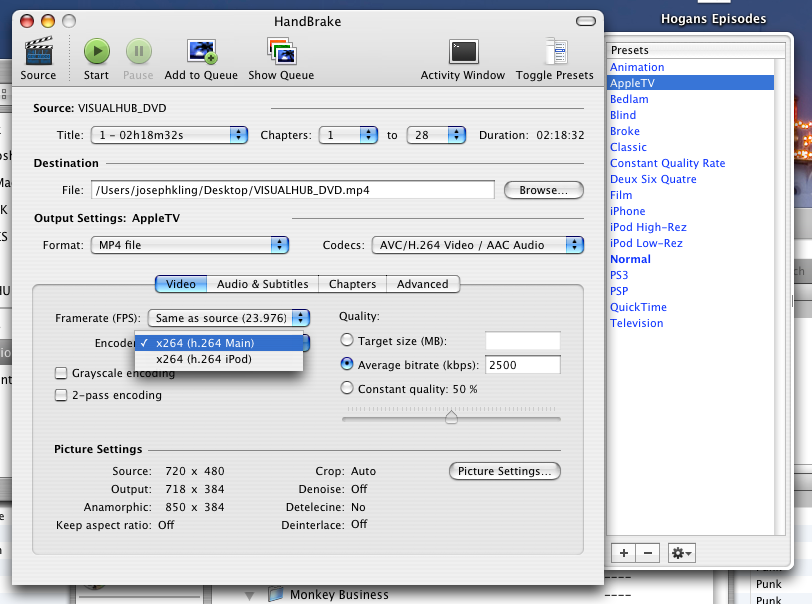Open the Title dropdown 1 - 02h18m32s
Viewport: 812px width, 604px height.
tap(169, 135)
